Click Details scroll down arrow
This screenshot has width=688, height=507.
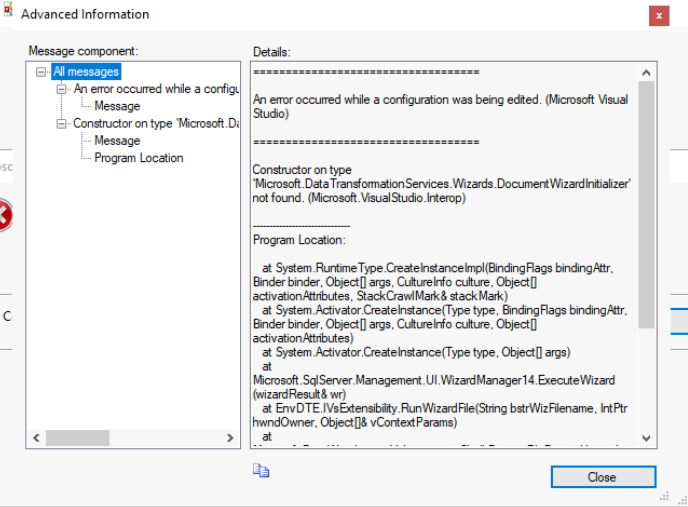[646, 438]
